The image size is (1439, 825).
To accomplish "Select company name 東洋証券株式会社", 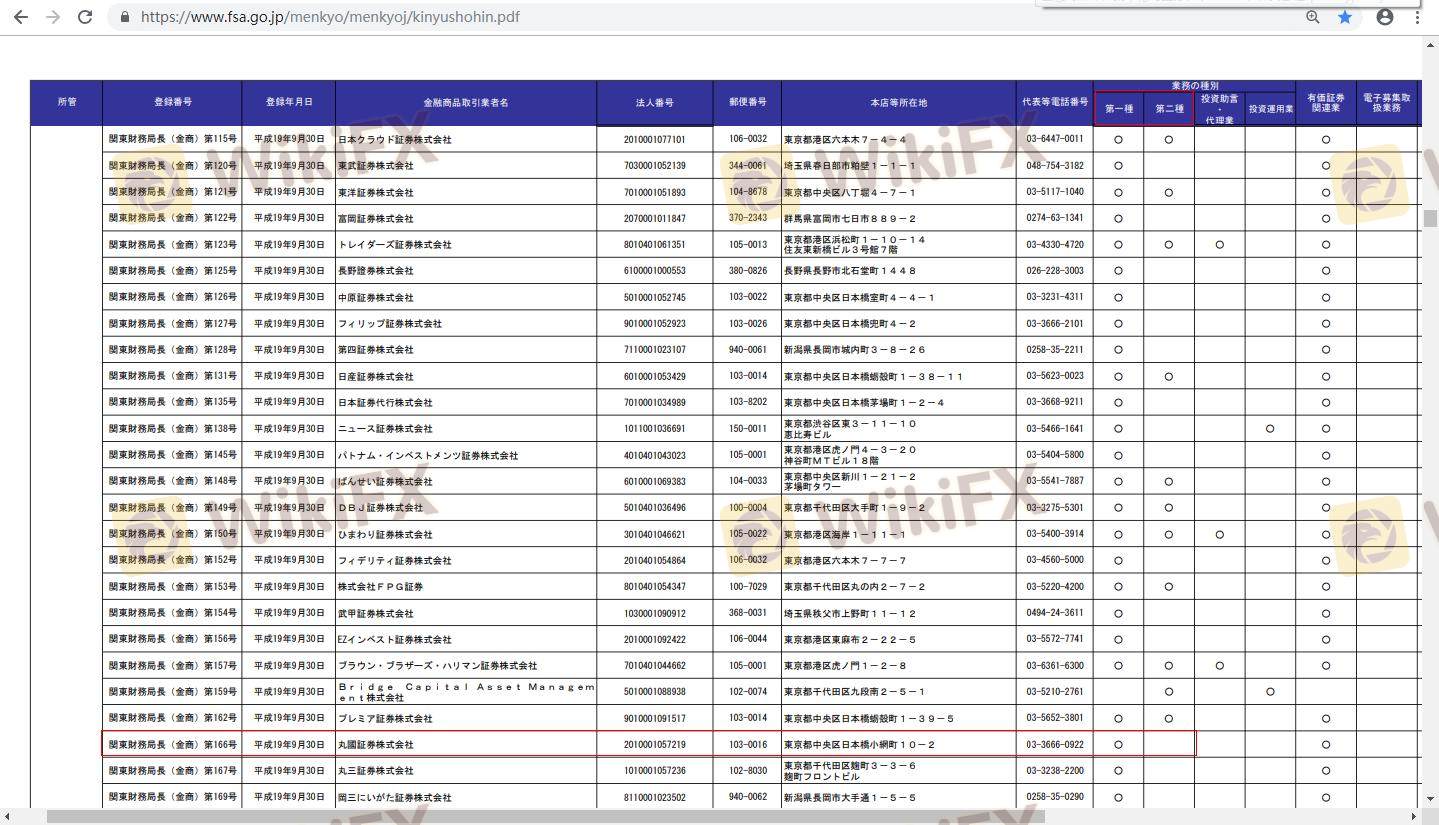I will point(376,192).
